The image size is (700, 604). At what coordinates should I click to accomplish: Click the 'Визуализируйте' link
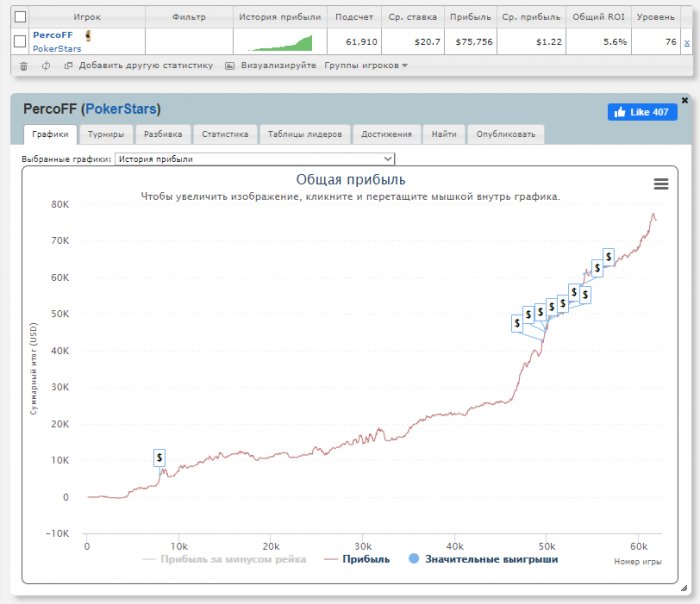277,66
